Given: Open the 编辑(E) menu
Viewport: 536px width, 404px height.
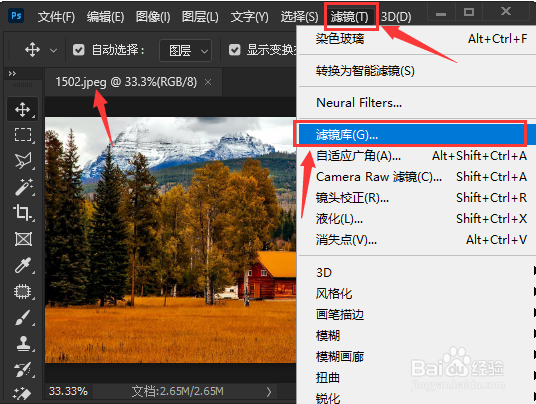Looking at the screenshot, I should 105,16.
